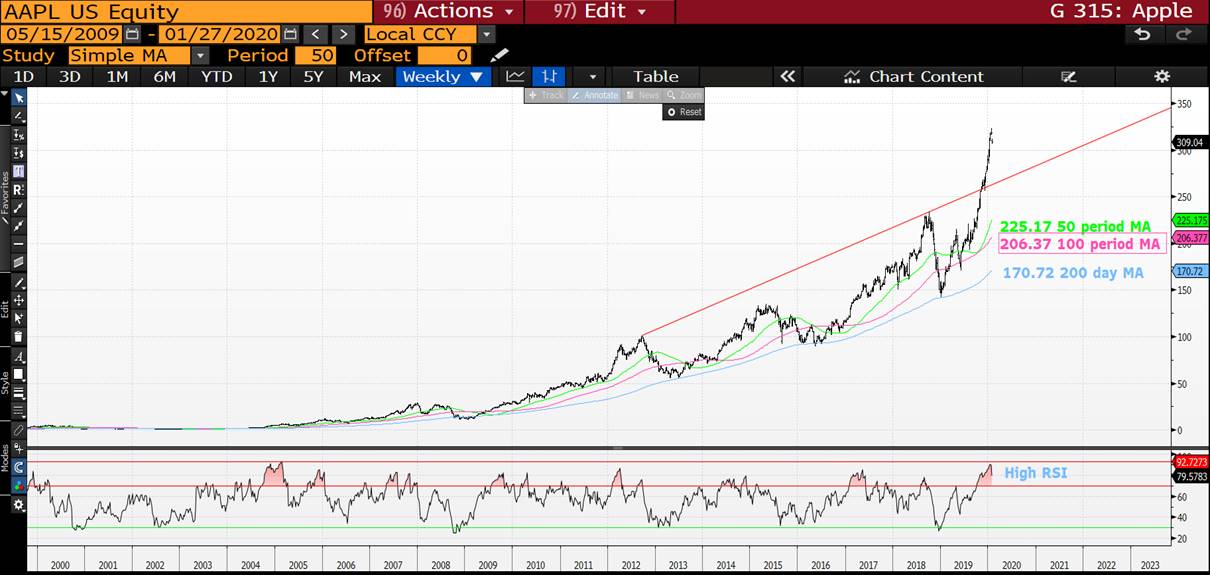Toggle the Zoom mode
Screen dimensions: 1210x575
[x=683, y=95]
